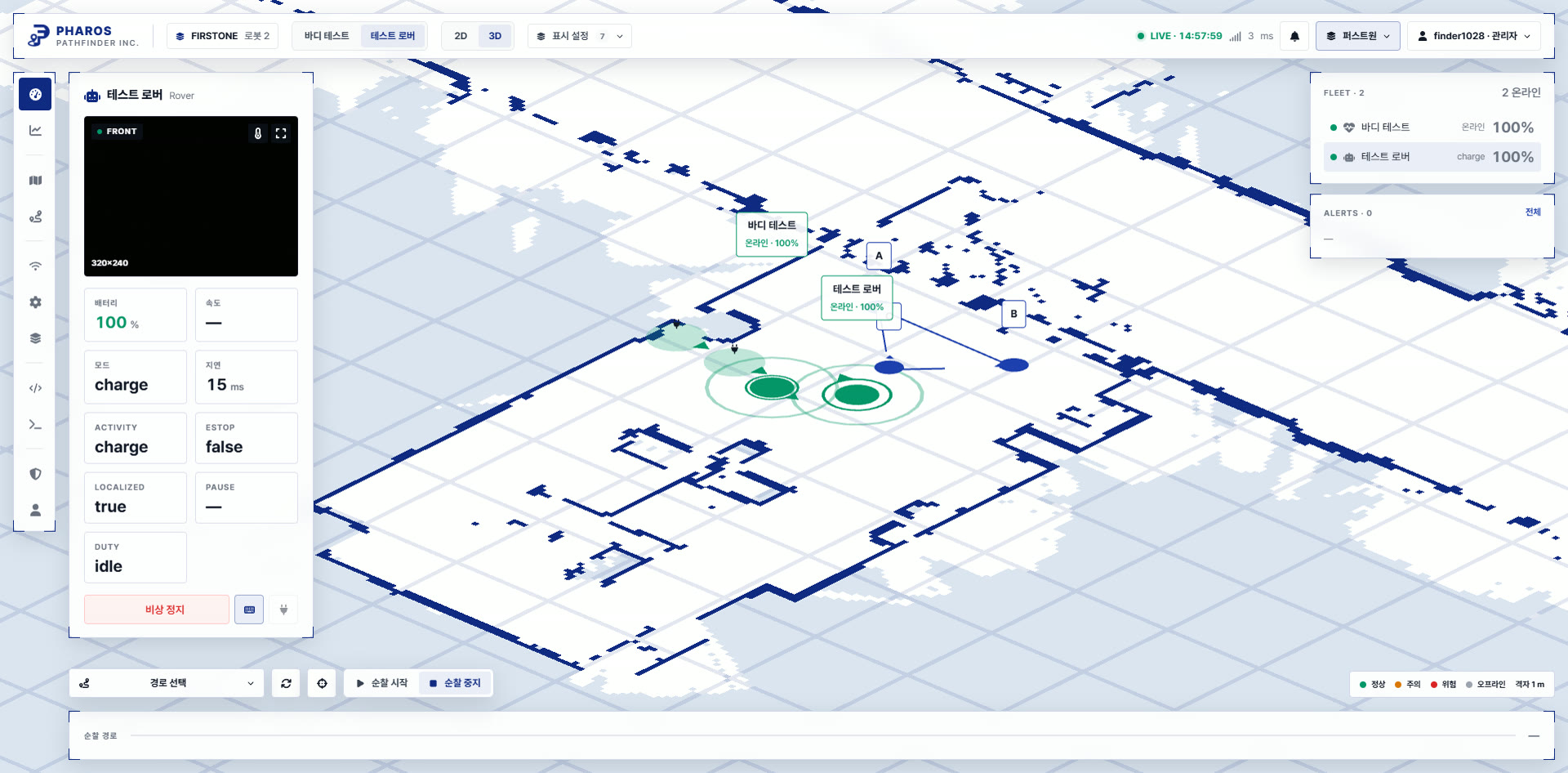Viewport: 1568px width, 773px height.
Task: Click waypoint marker A on map
Action: coord(879,256)
